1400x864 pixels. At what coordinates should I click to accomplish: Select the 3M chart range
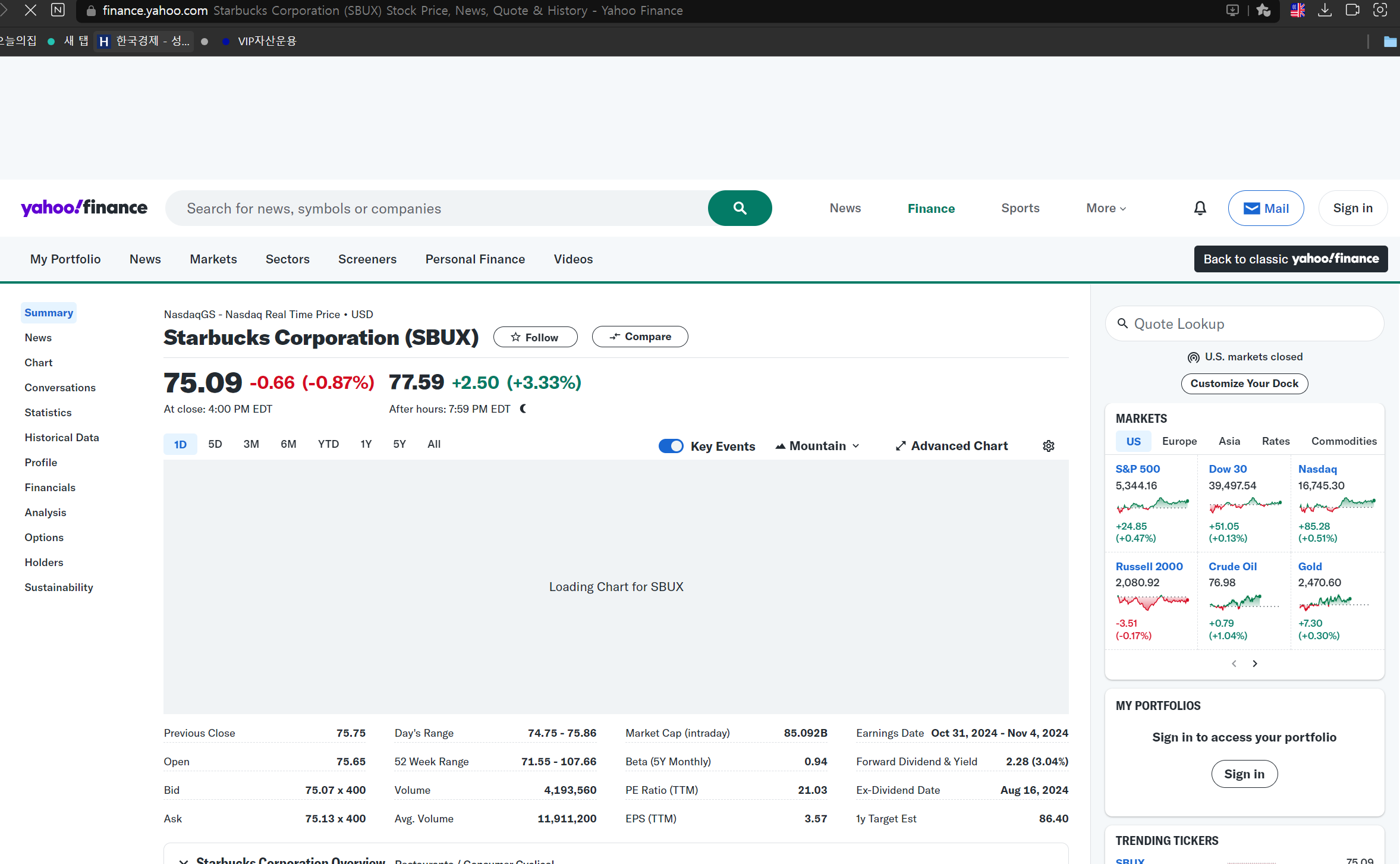(251, 444)
